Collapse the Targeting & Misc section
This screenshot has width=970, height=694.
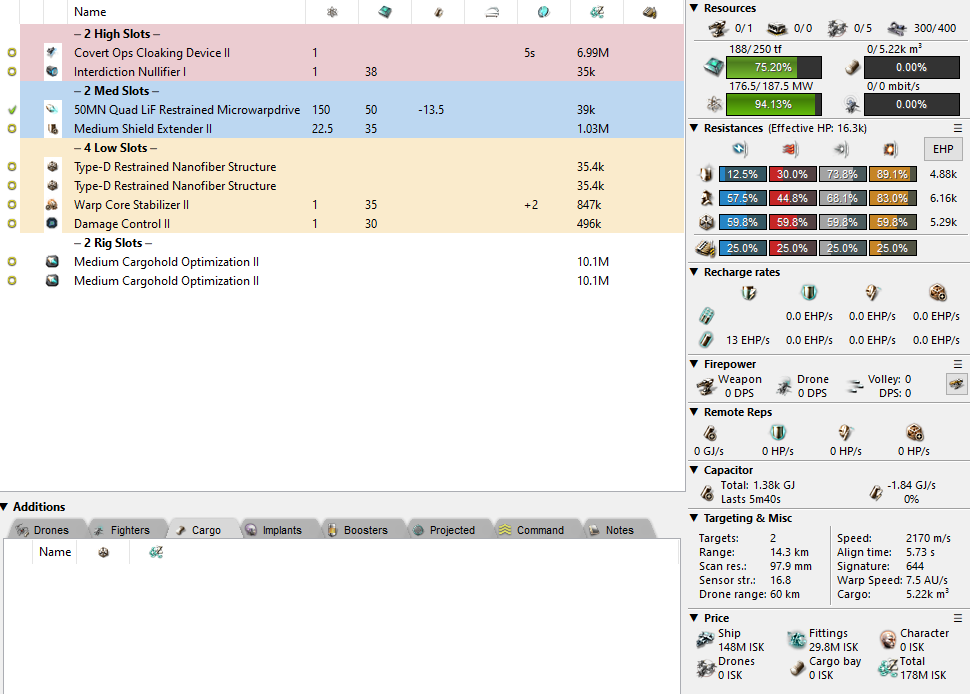coord(695,518)
